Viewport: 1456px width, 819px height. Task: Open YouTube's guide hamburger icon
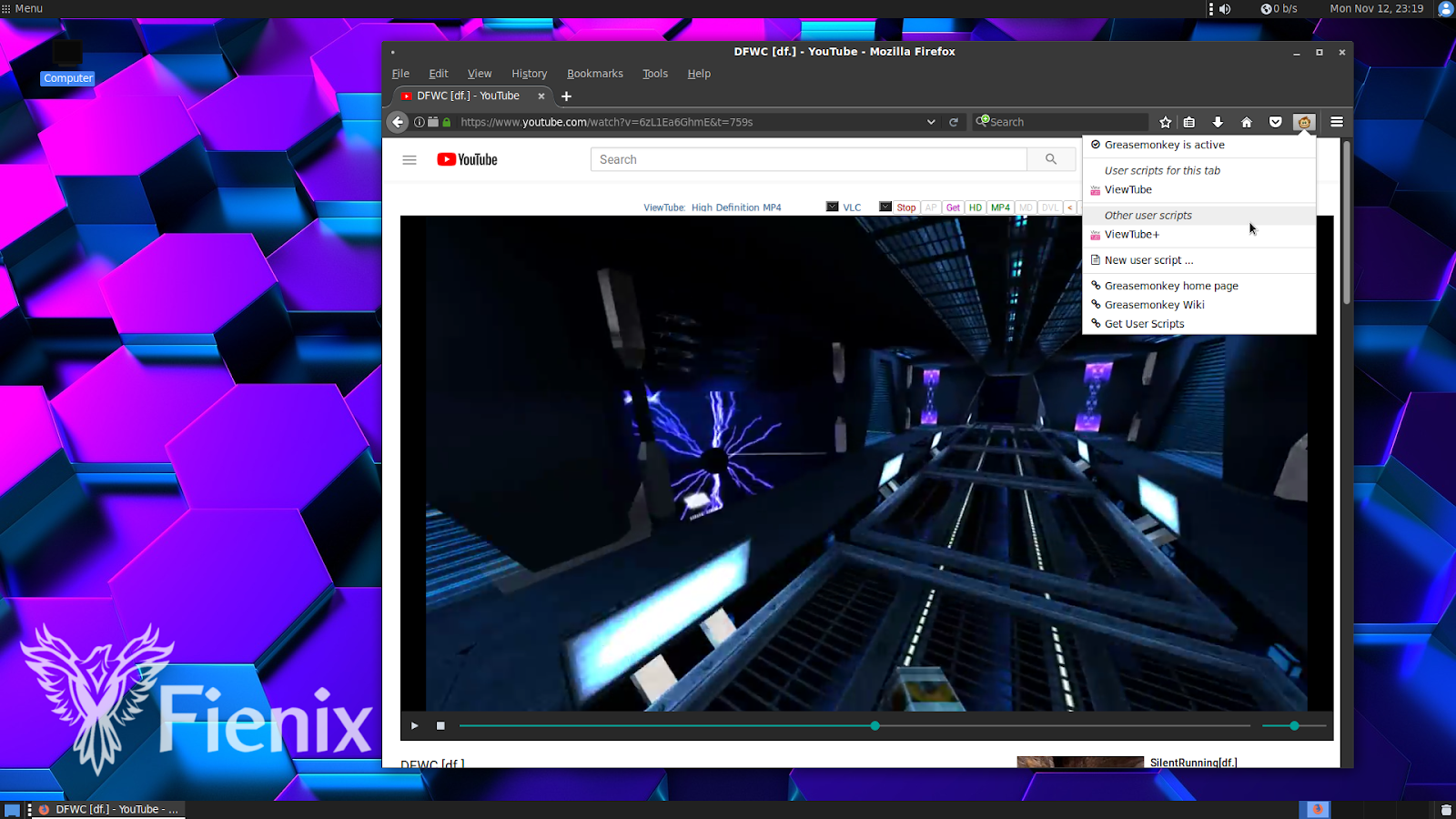click(409, 159)
